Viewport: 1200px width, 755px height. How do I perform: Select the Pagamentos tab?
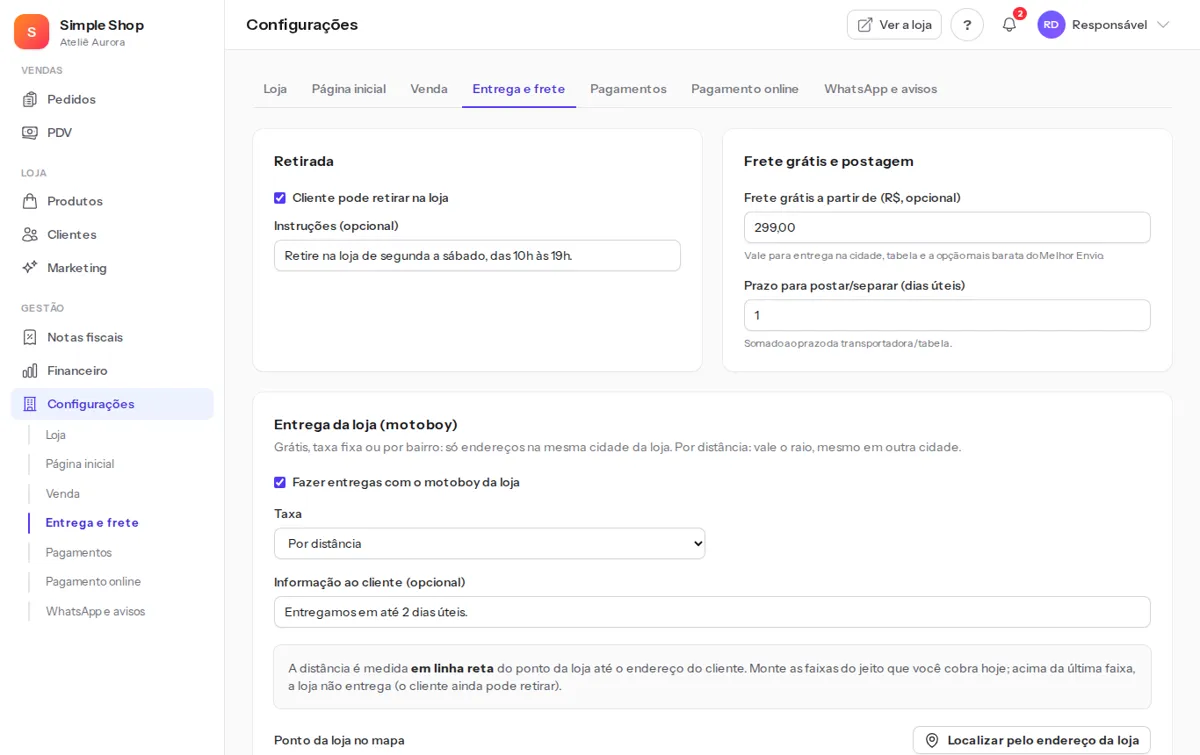tap(628, 89)
